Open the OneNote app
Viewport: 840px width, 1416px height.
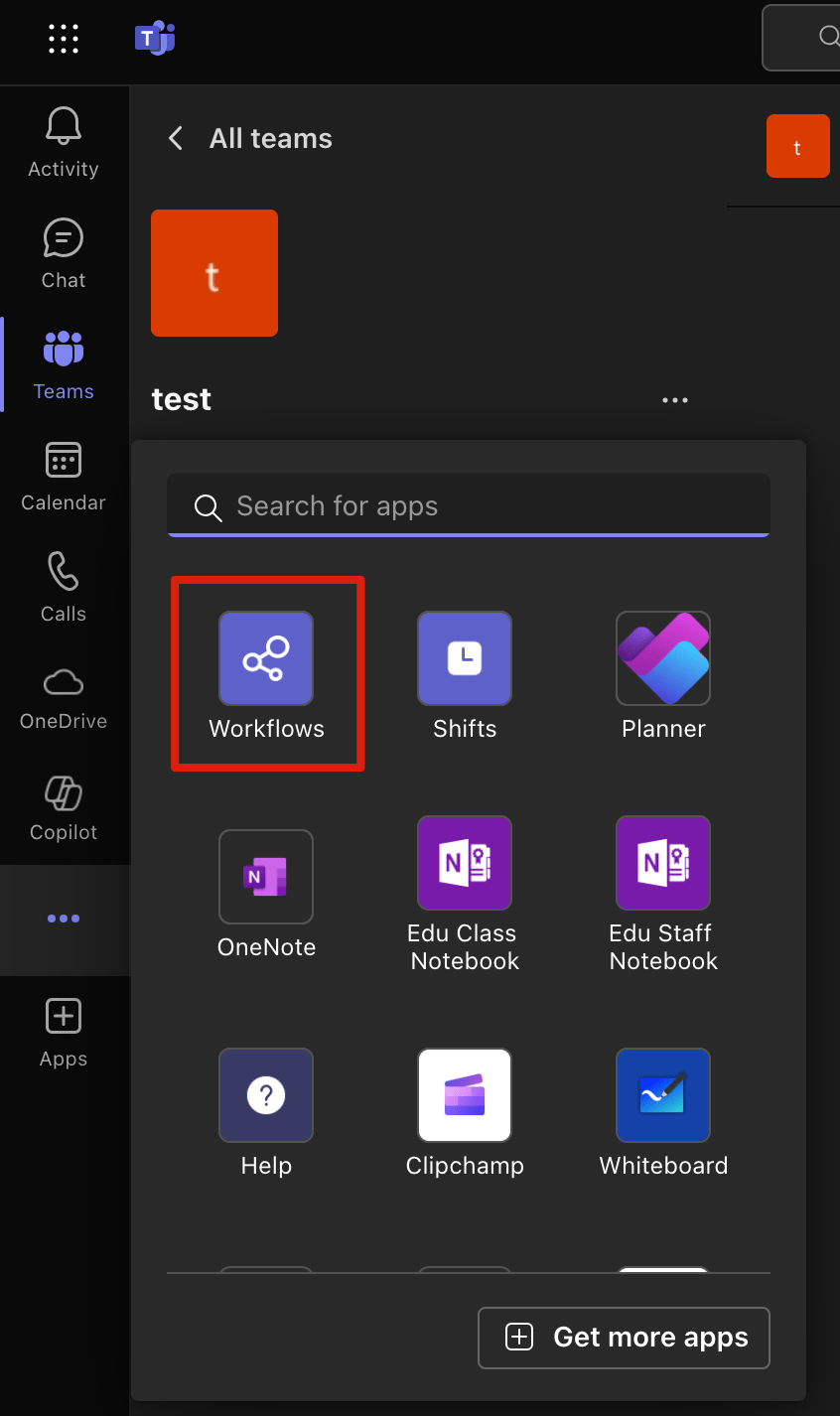266,894
